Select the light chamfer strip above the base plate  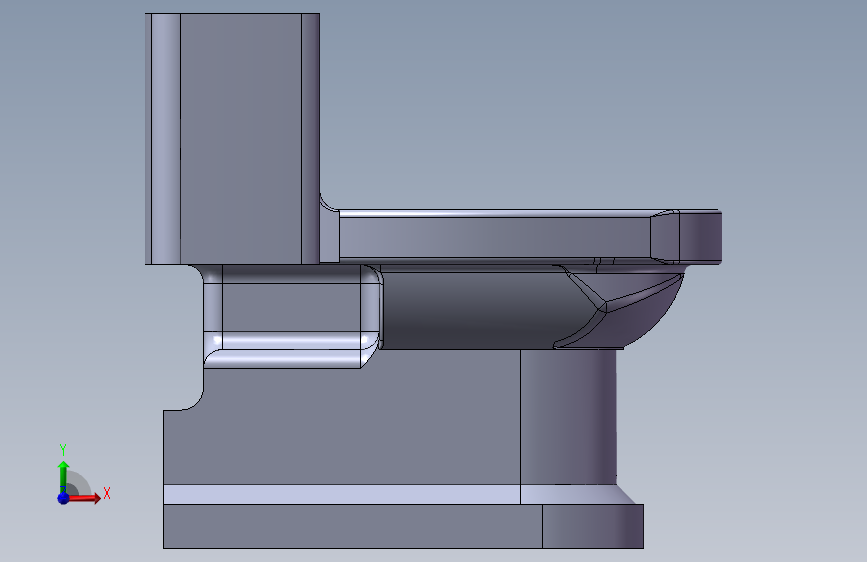342,494
